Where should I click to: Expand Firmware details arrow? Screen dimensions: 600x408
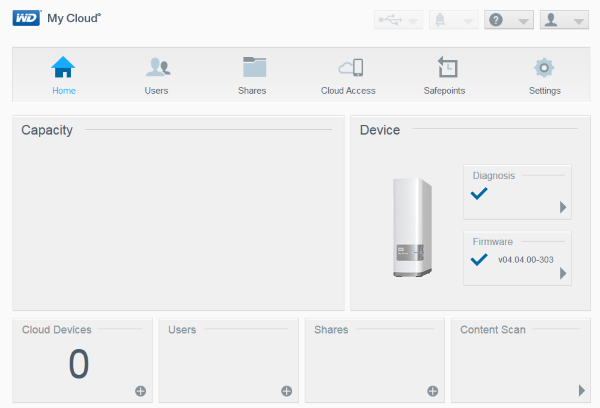point(562,273)
